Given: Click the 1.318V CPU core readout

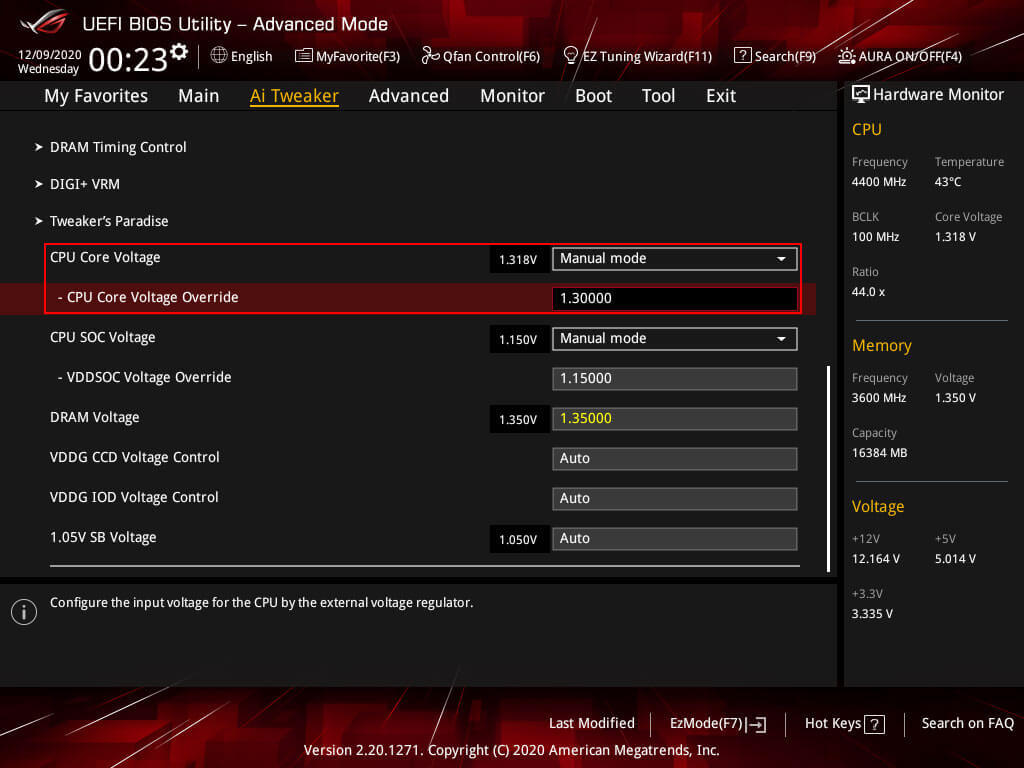Looking at the screenshot, I should pyautogui.click(x=518, y=259).
